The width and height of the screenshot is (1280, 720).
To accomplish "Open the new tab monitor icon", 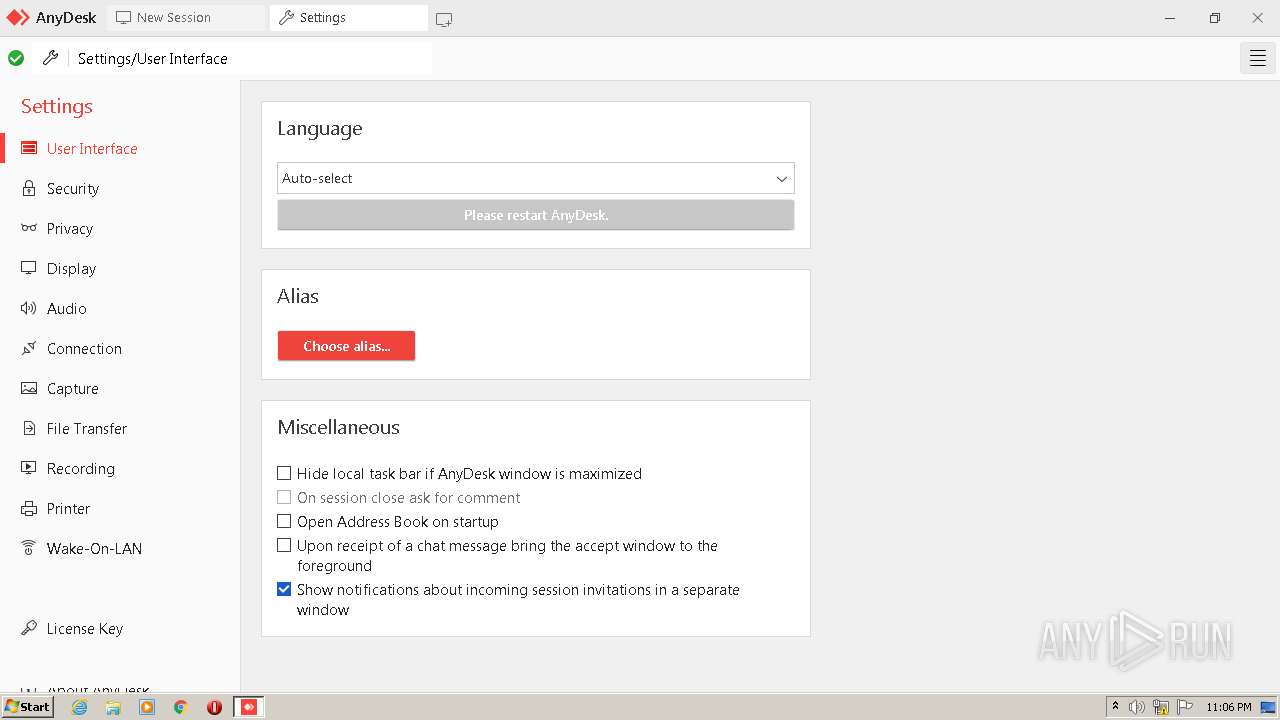I will click(x=444, y=19).
